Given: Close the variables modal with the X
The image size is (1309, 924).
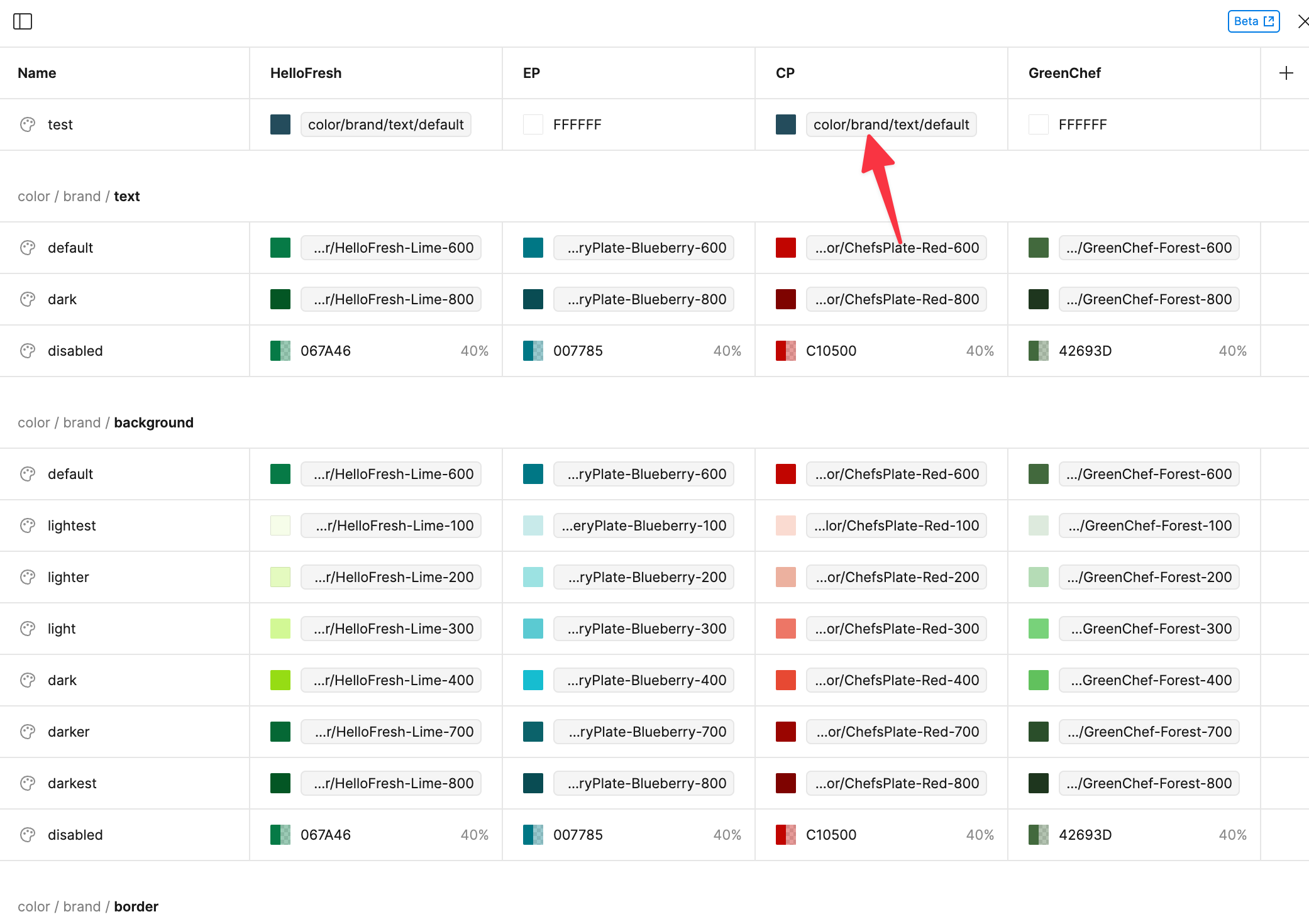Looking at the screenshot, I should [1303, 21].
